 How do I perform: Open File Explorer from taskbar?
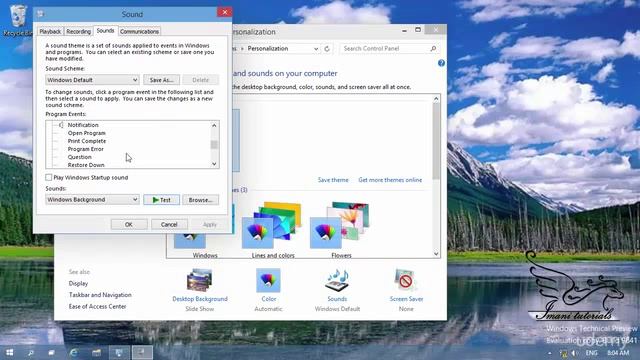pos(96,352)
